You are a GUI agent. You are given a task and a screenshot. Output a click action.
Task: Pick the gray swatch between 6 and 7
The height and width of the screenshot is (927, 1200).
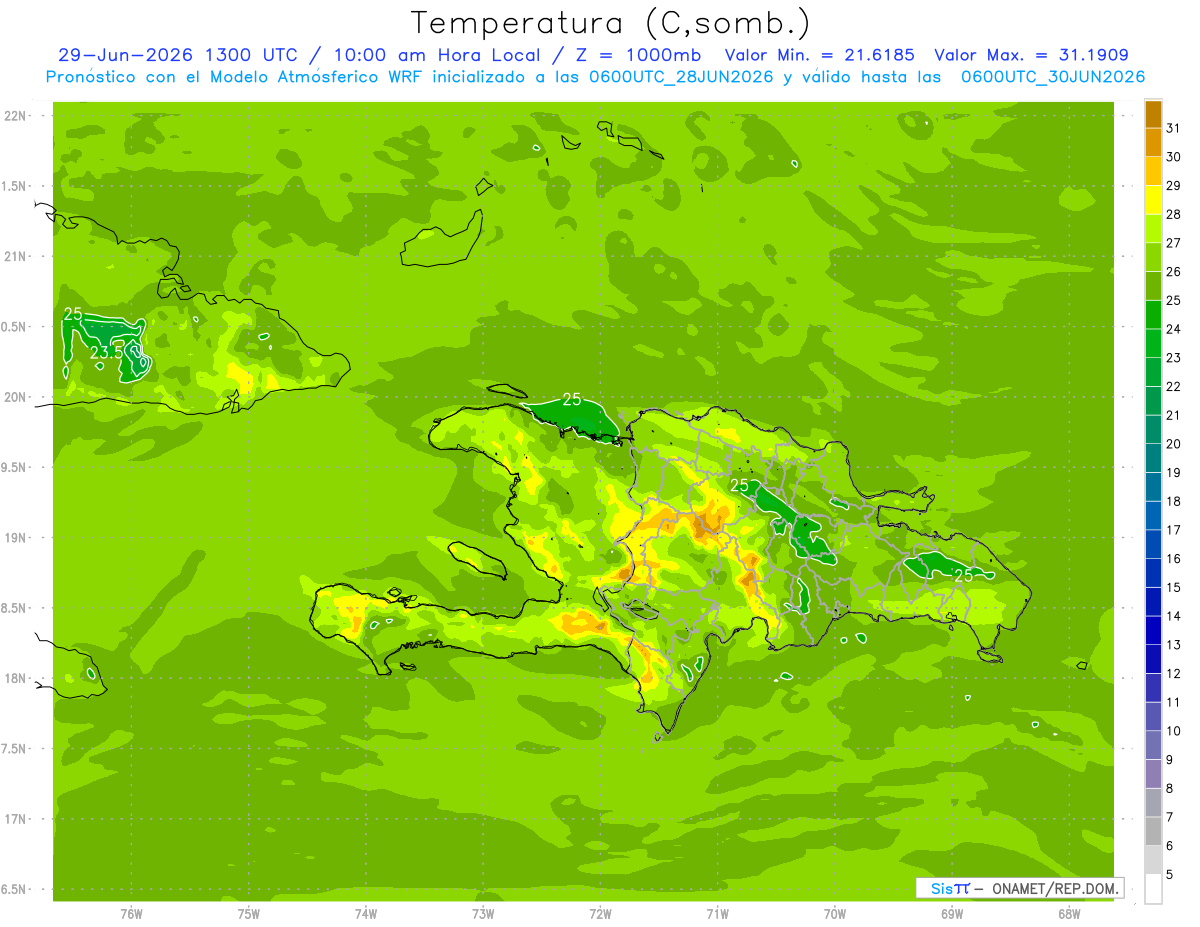pyautogui.click(x=1153, y=831)
